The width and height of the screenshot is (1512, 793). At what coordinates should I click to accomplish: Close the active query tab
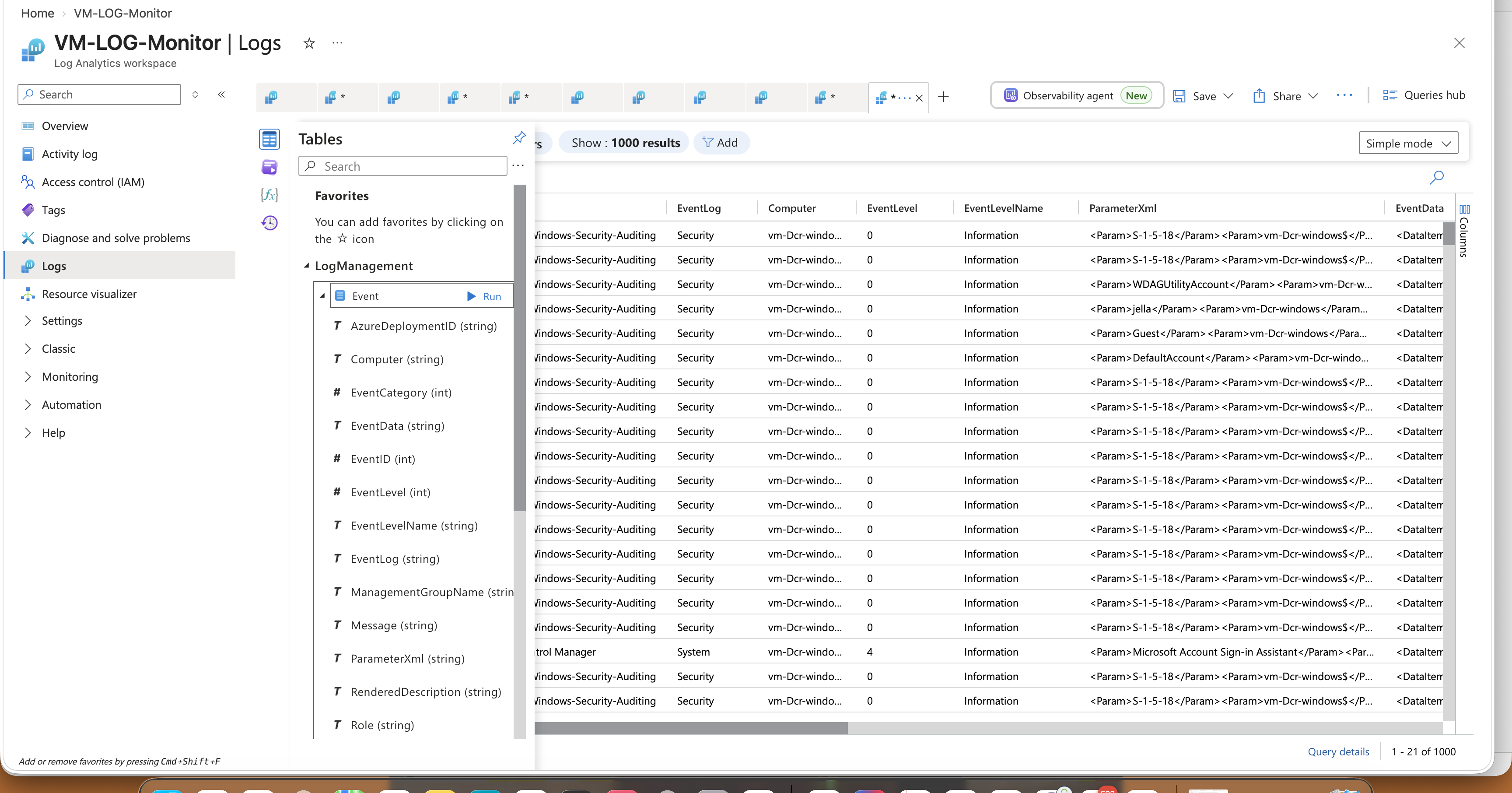click(x=919, y=98)
